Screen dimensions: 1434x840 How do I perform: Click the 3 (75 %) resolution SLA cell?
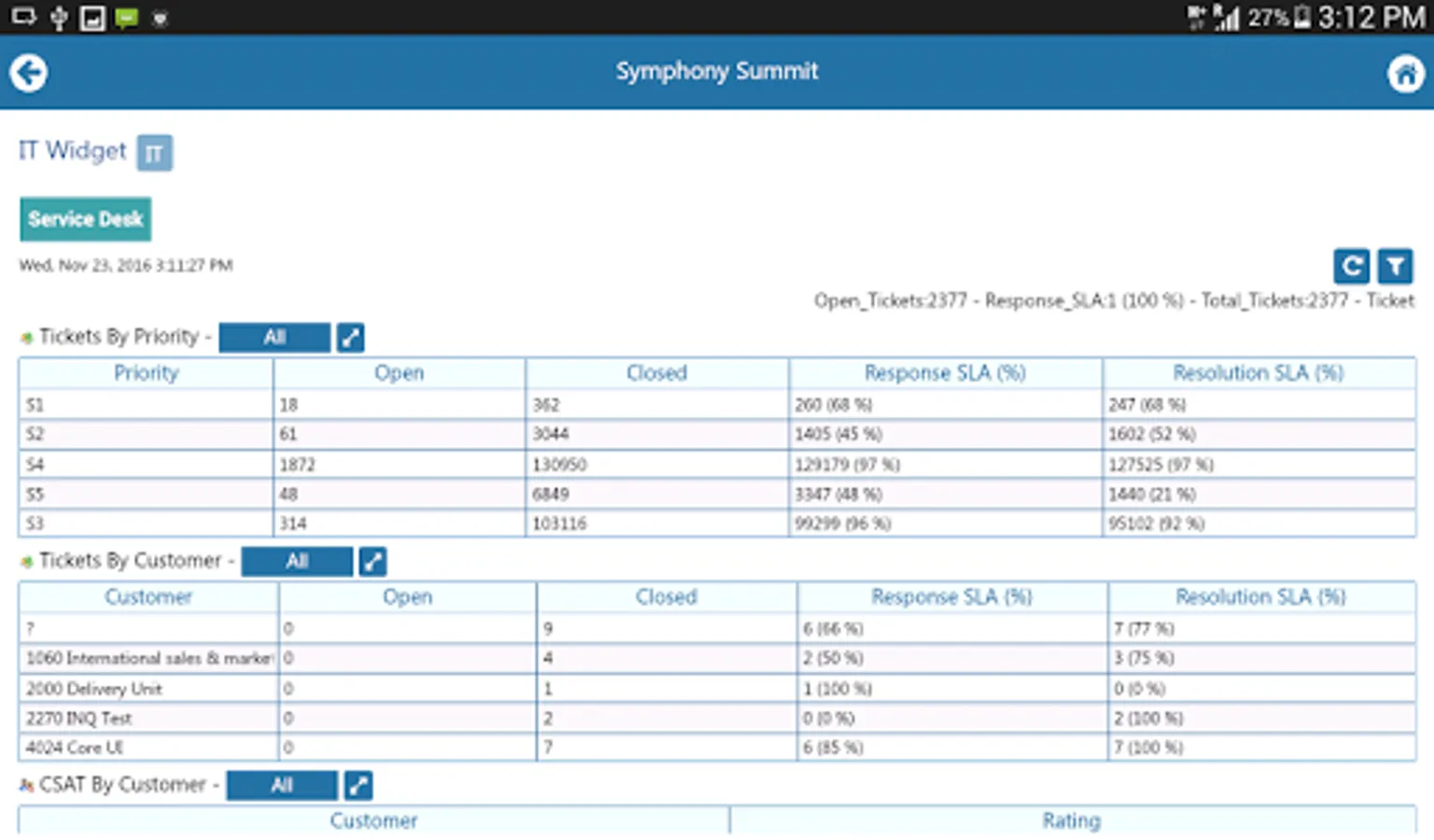pos(1261,658)
